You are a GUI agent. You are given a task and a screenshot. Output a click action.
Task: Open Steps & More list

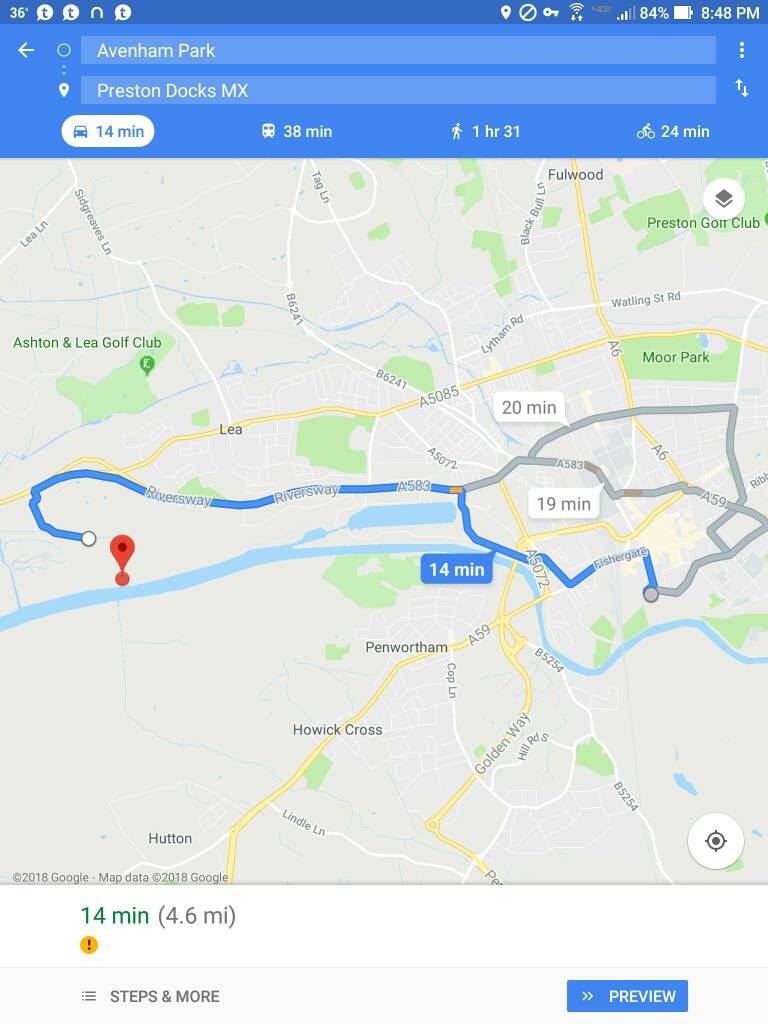tap(150, 996)
